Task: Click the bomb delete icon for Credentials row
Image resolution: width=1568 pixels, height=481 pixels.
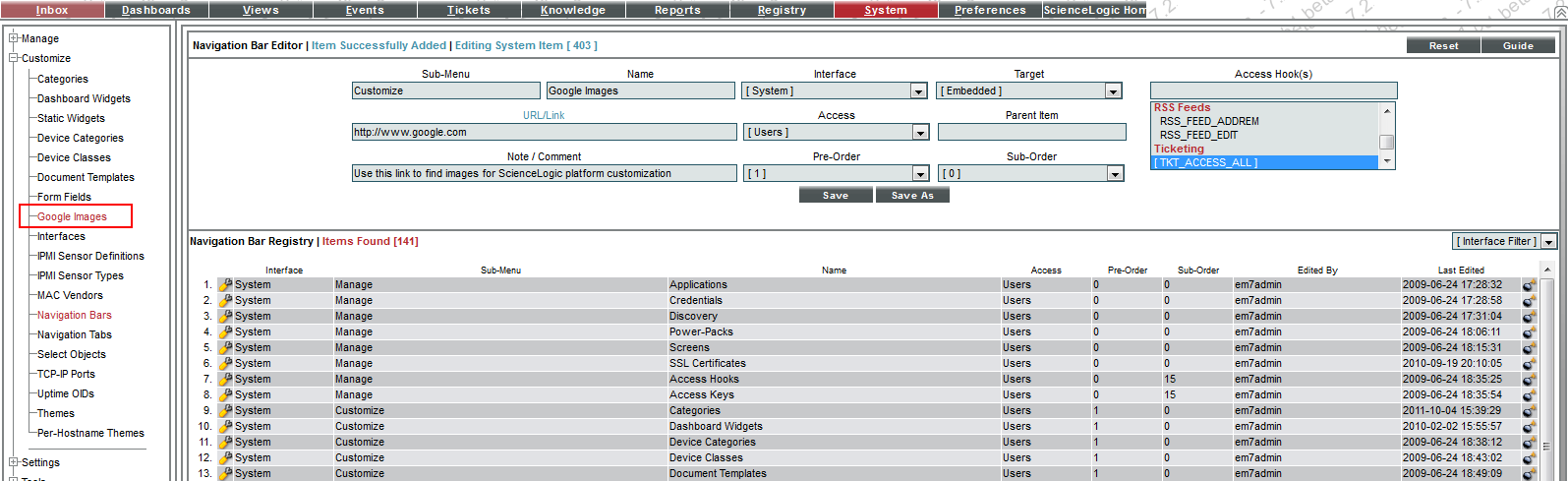Action: [x=1529, y=301]
